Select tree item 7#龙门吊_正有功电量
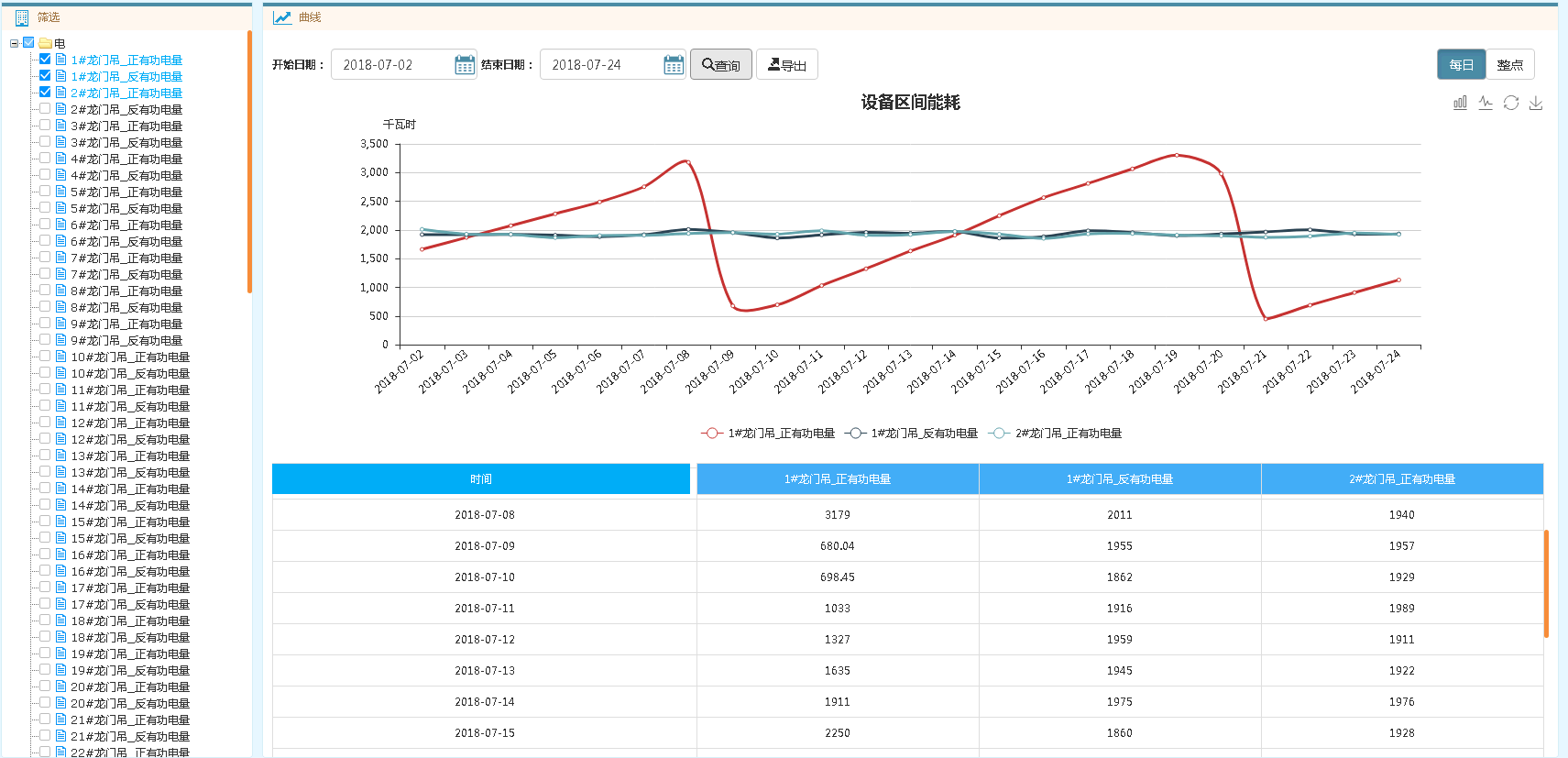The height and width of the screenshot is (758, 1568). pos(126,258)
